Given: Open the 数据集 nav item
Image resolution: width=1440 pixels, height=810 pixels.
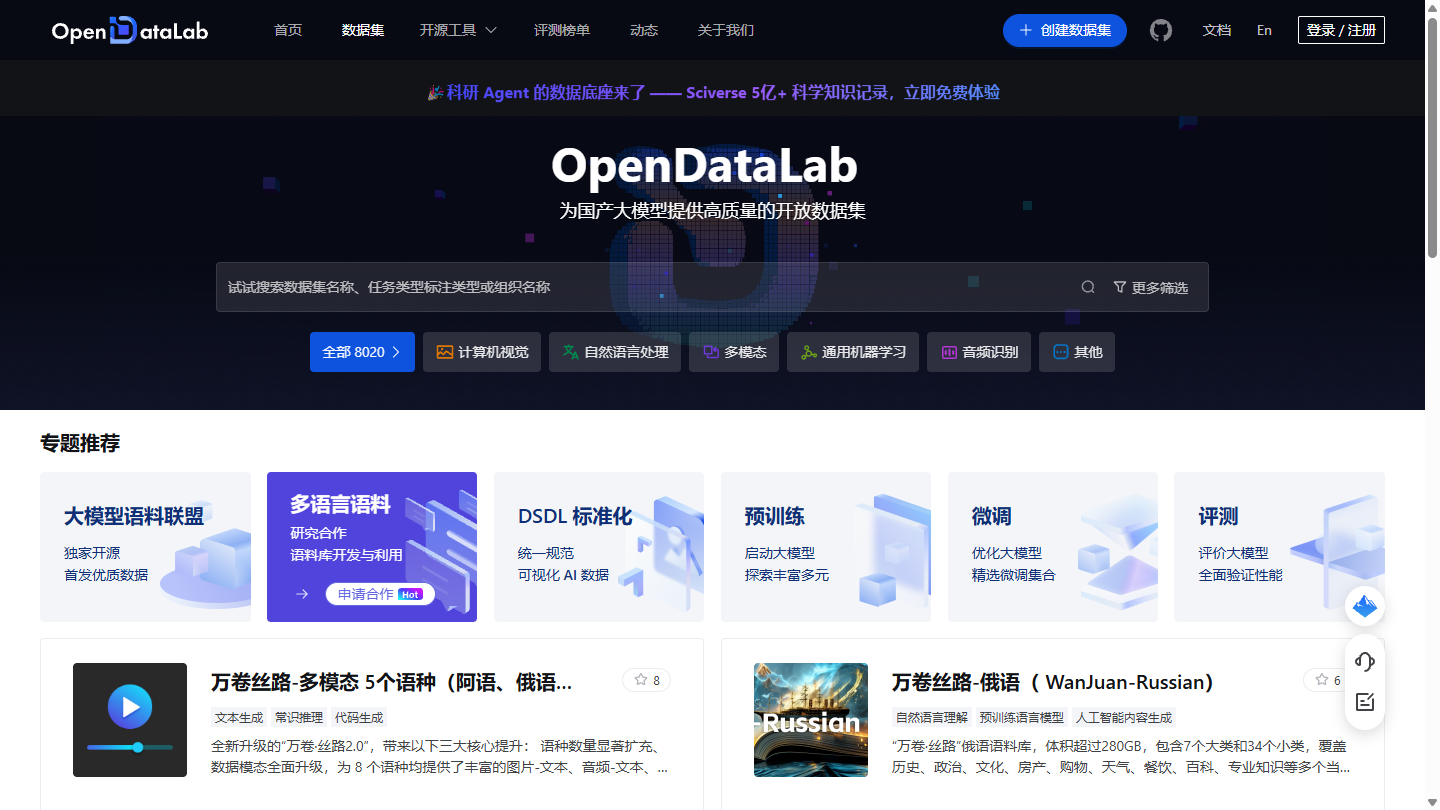Looking at the screenshot, I should (362, 30).
